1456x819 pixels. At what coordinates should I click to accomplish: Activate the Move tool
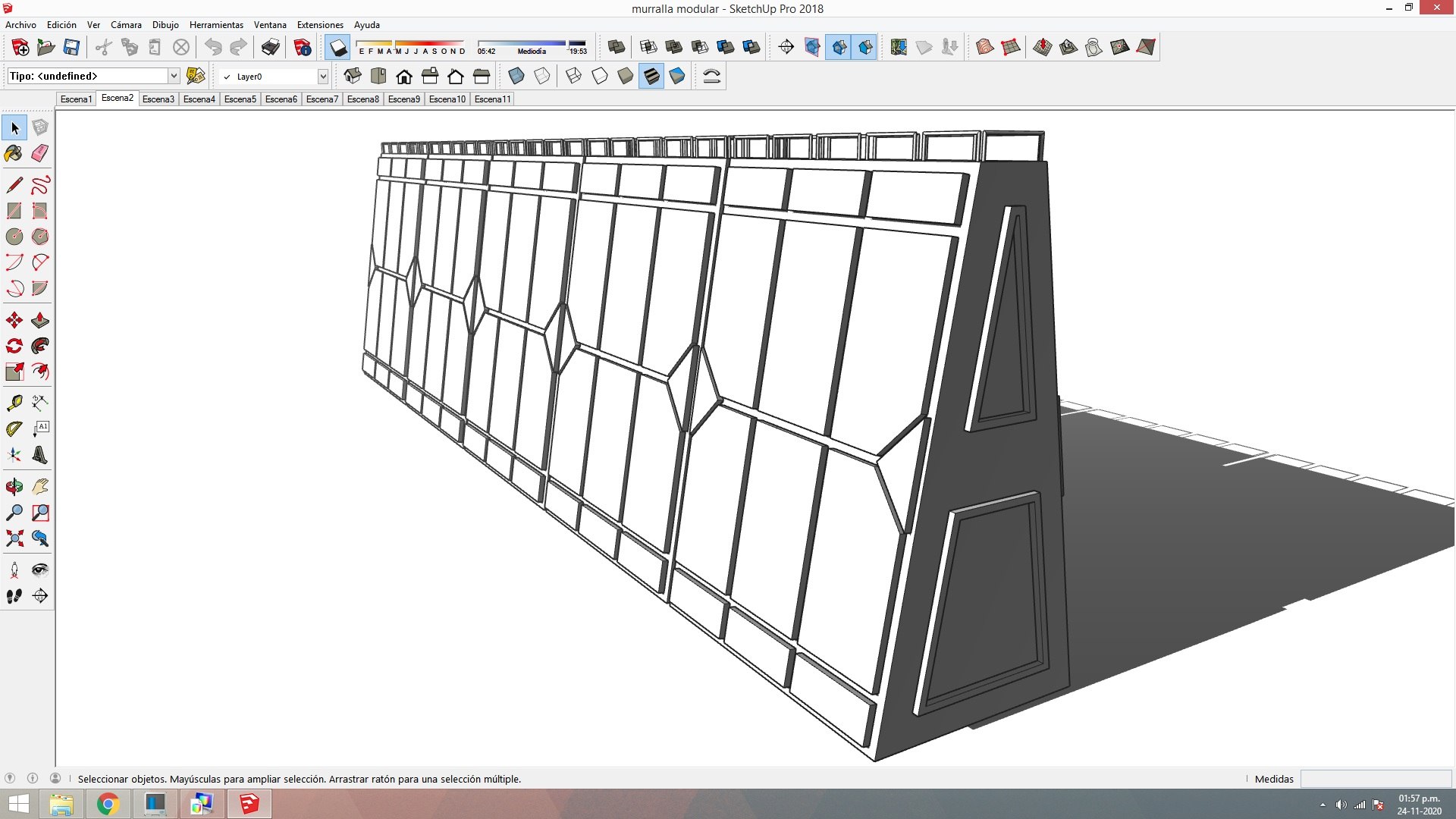(14, 321)
